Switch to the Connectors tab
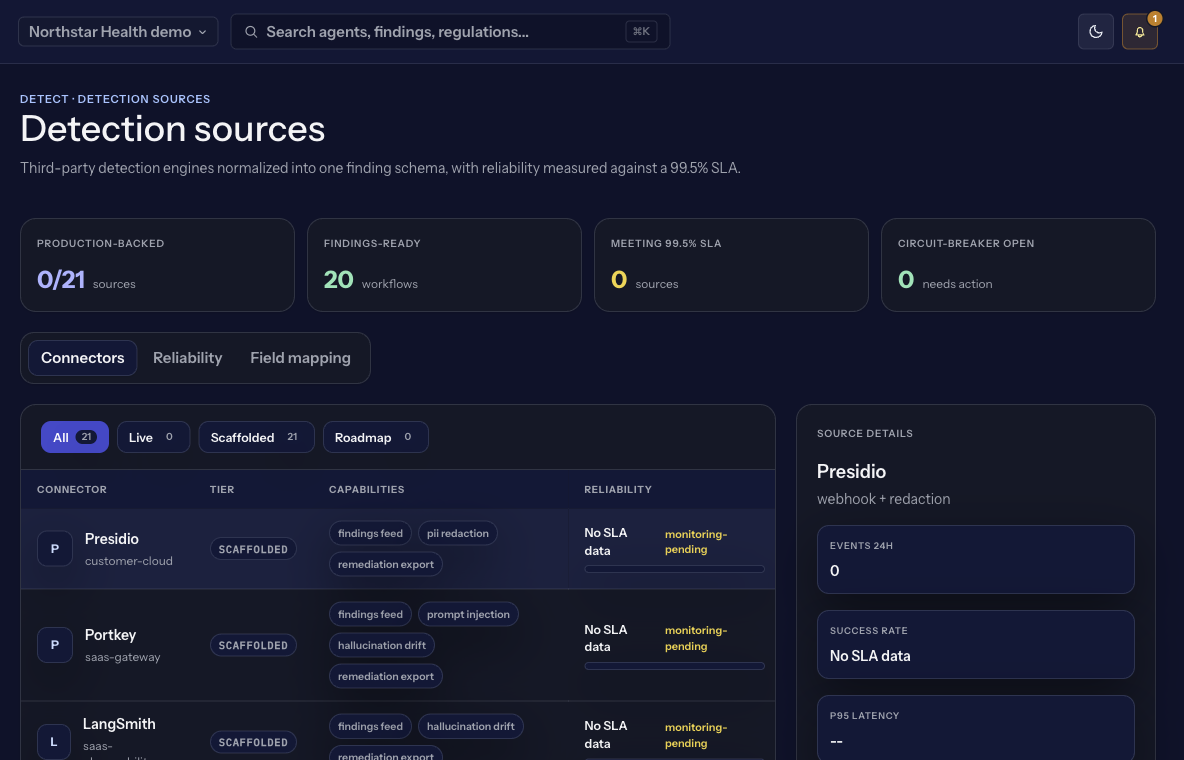 tap(82, 358)
